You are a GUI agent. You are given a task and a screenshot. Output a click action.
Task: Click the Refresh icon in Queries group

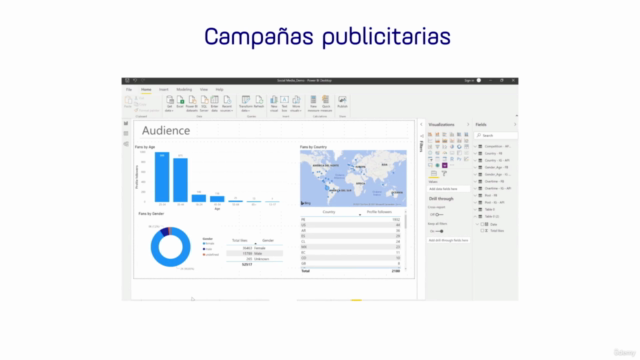click(x=259, y=102)
